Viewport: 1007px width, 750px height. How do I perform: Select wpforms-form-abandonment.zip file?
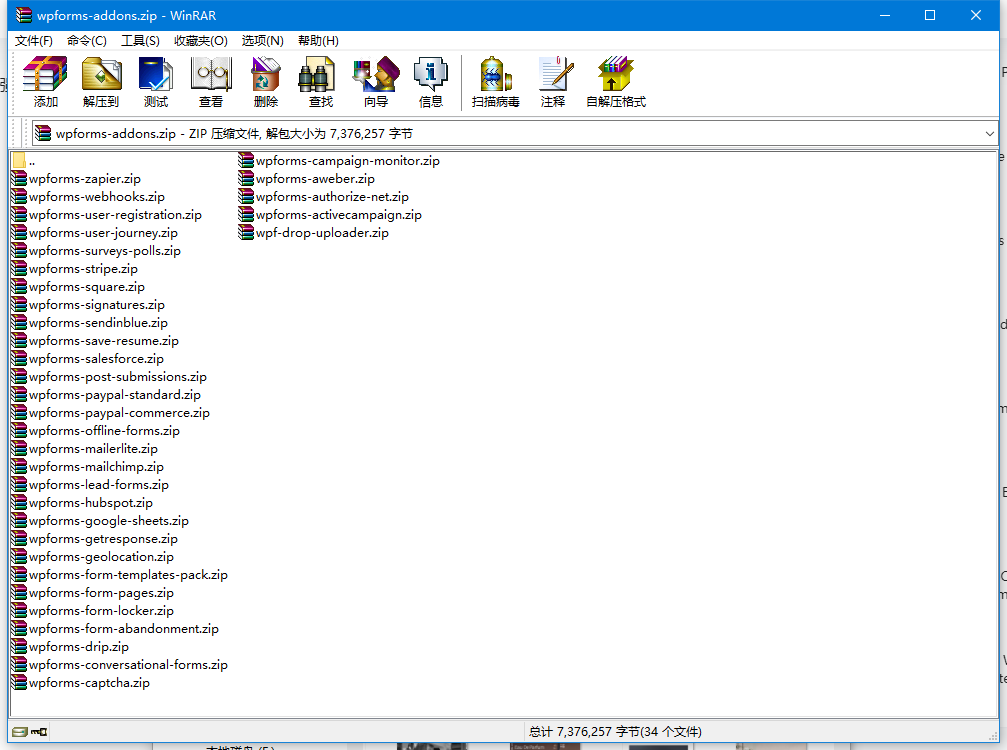point(116,629)
